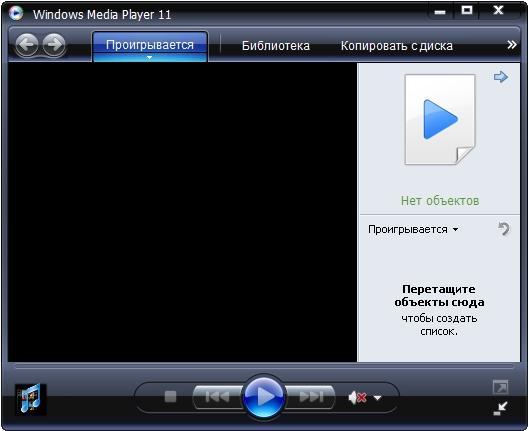This screenshot has width=529, height=431.
Task: Skip to the next track
Action: 311,397
